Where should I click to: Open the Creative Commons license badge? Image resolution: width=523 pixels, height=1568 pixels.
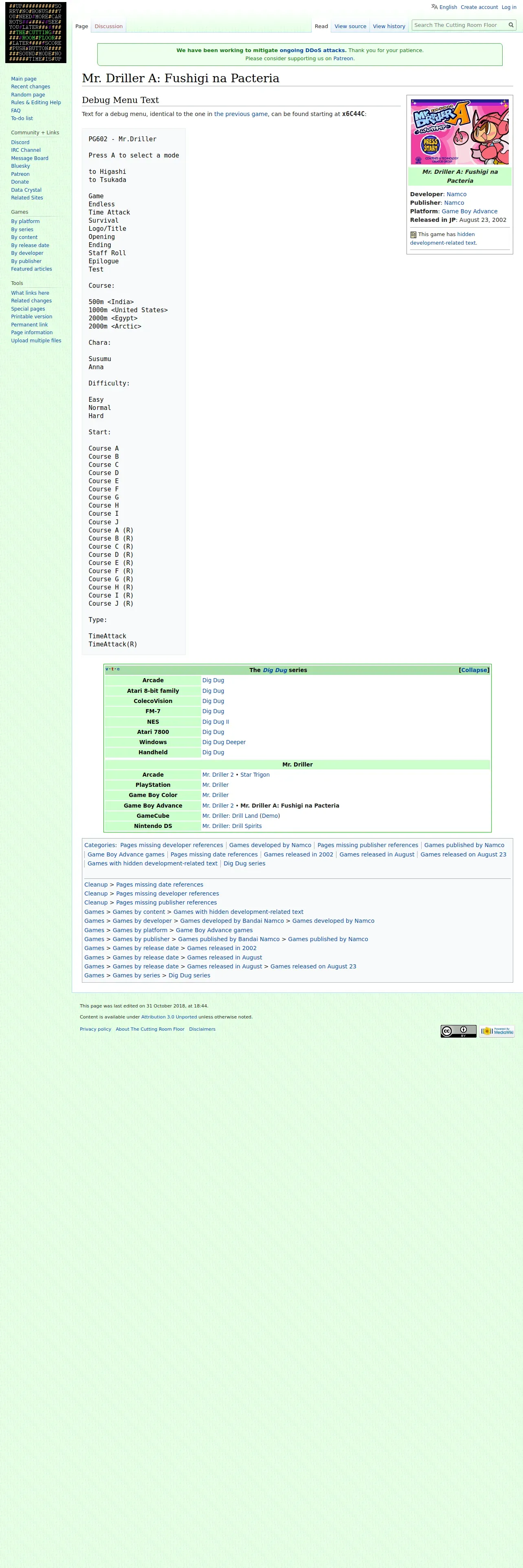459,1031
